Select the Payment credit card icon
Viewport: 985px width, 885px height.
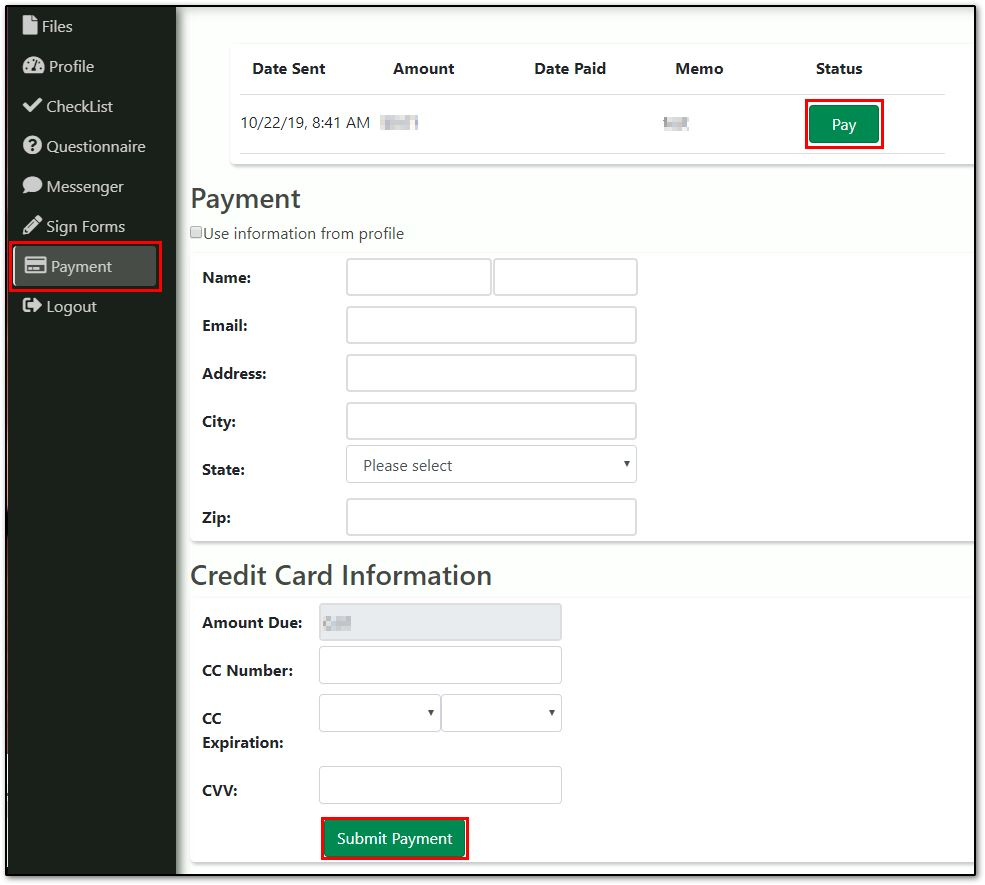click(32, 266)
